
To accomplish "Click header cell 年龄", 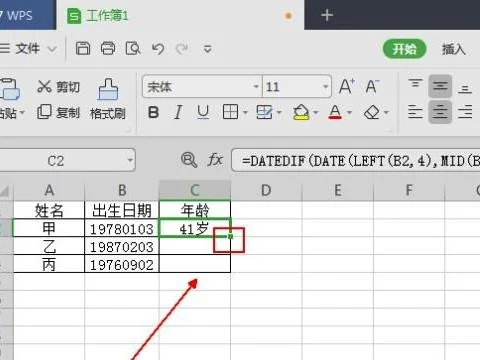I will (195, 210).
